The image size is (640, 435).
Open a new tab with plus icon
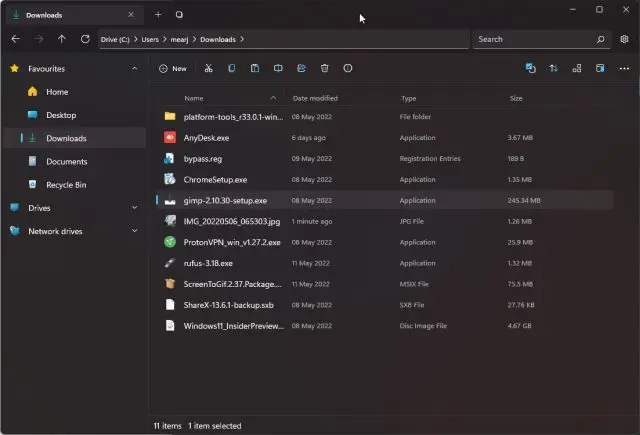click(x=158, y=15)
